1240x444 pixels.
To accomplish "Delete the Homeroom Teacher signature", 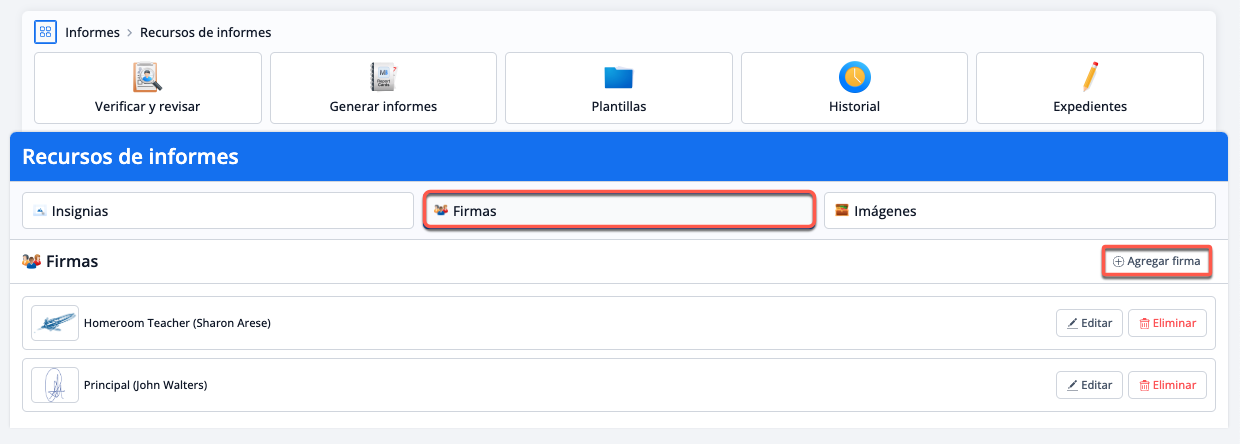I will point(1167,323).
